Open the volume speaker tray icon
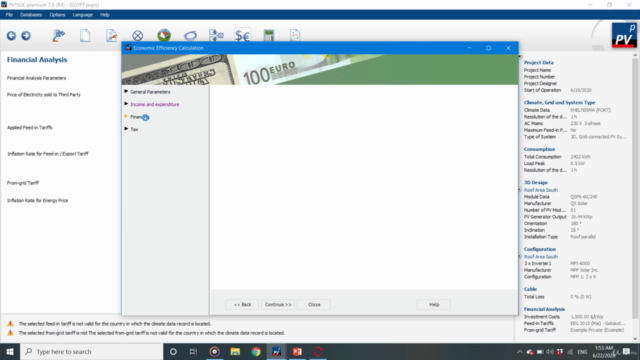The image size is (640, 360). pyautogui.click(x=550, y=352)
